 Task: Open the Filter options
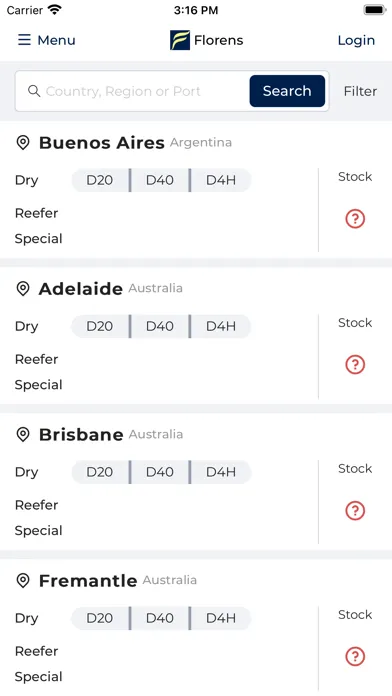point(360,91)
